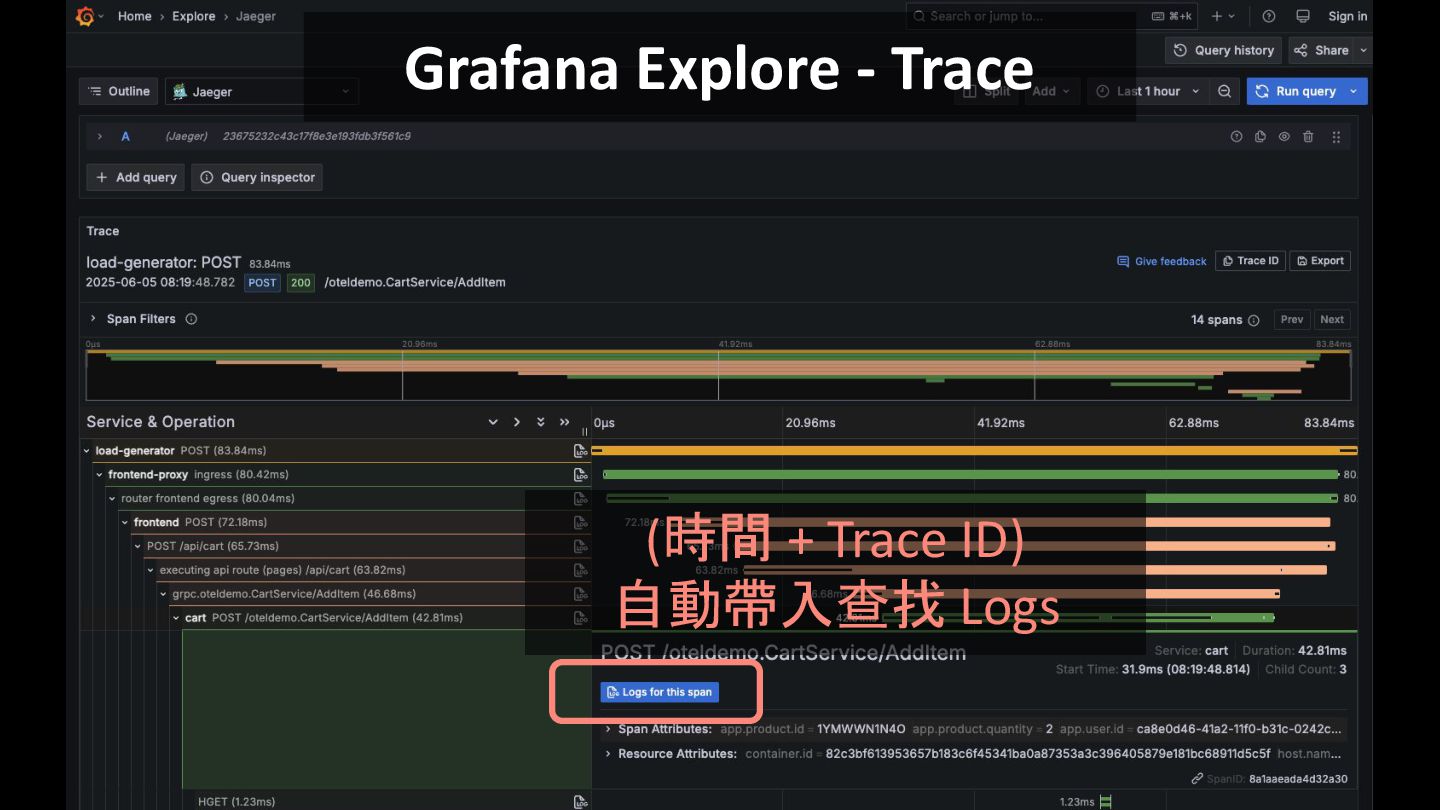Click the log icon on HGET (1.23ms) row
1440x810 pixels.
click(580, 802)
